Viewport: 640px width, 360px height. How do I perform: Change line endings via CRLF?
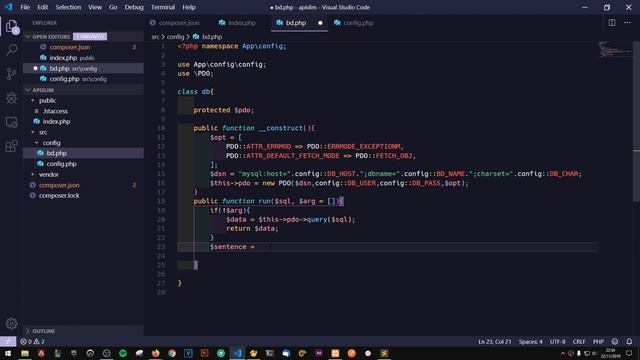point(579,341)
